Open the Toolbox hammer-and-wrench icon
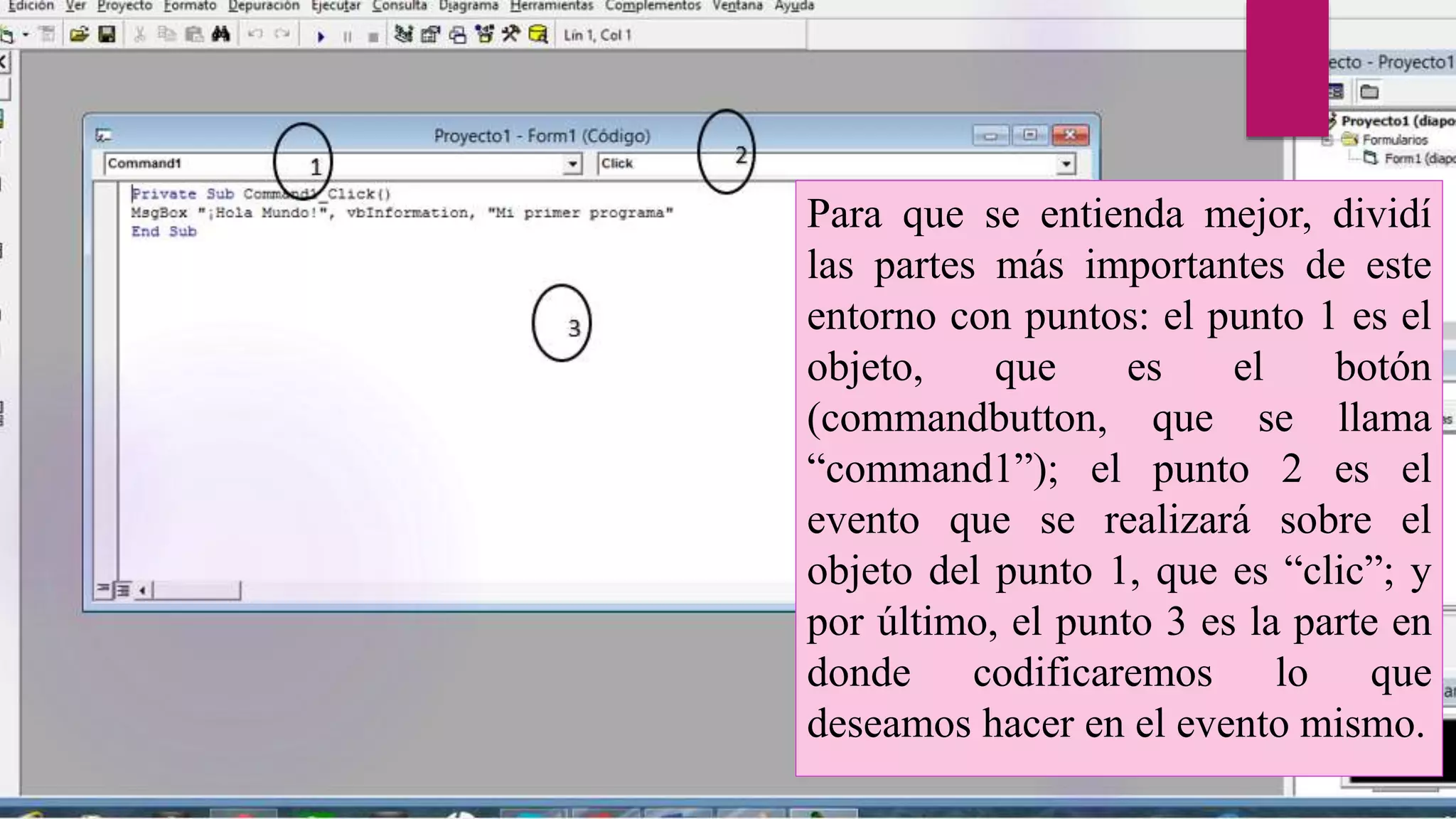Screen dimensions: 1456x819 pos(510,34)
